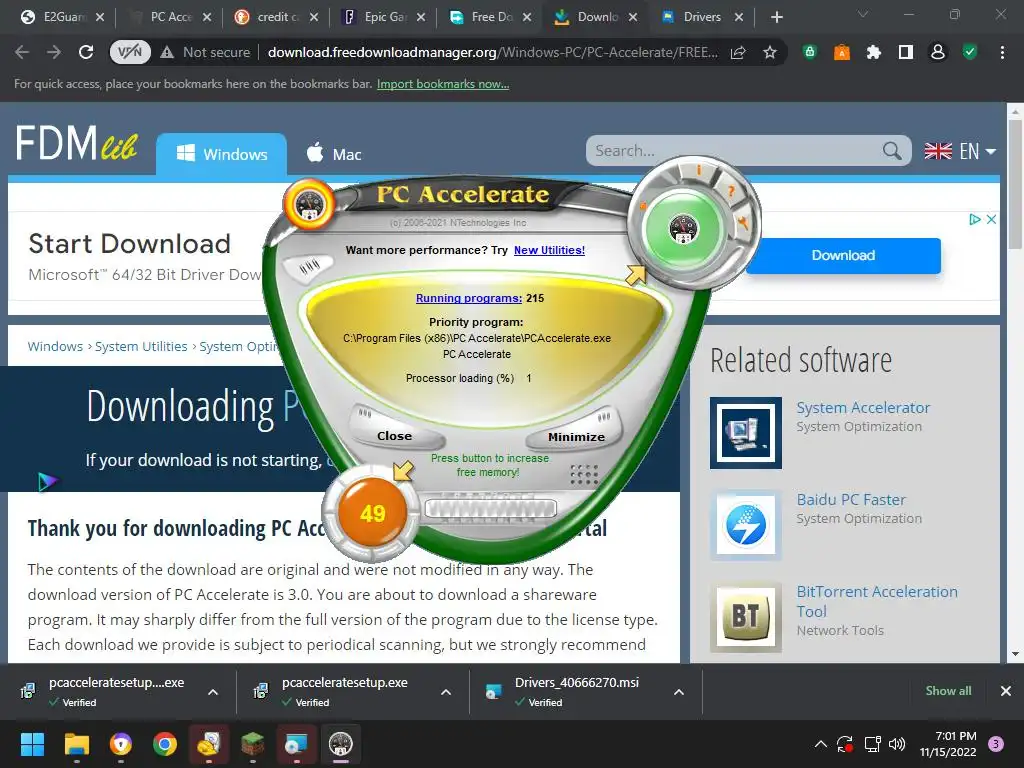Click the AdChoices triangle icon
The image size is (1024, 768).
pyautogui.click(x=975, y=219)
